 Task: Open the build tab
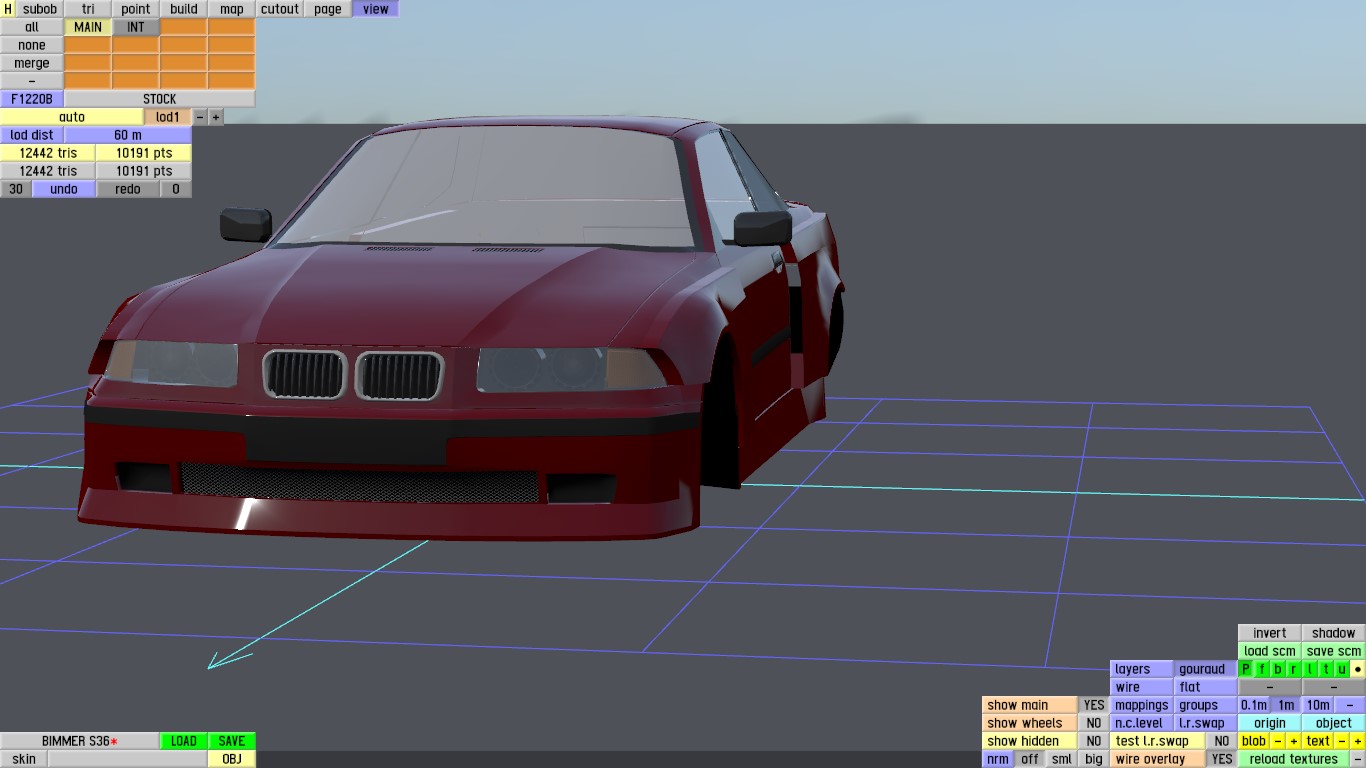pos(184,9)
